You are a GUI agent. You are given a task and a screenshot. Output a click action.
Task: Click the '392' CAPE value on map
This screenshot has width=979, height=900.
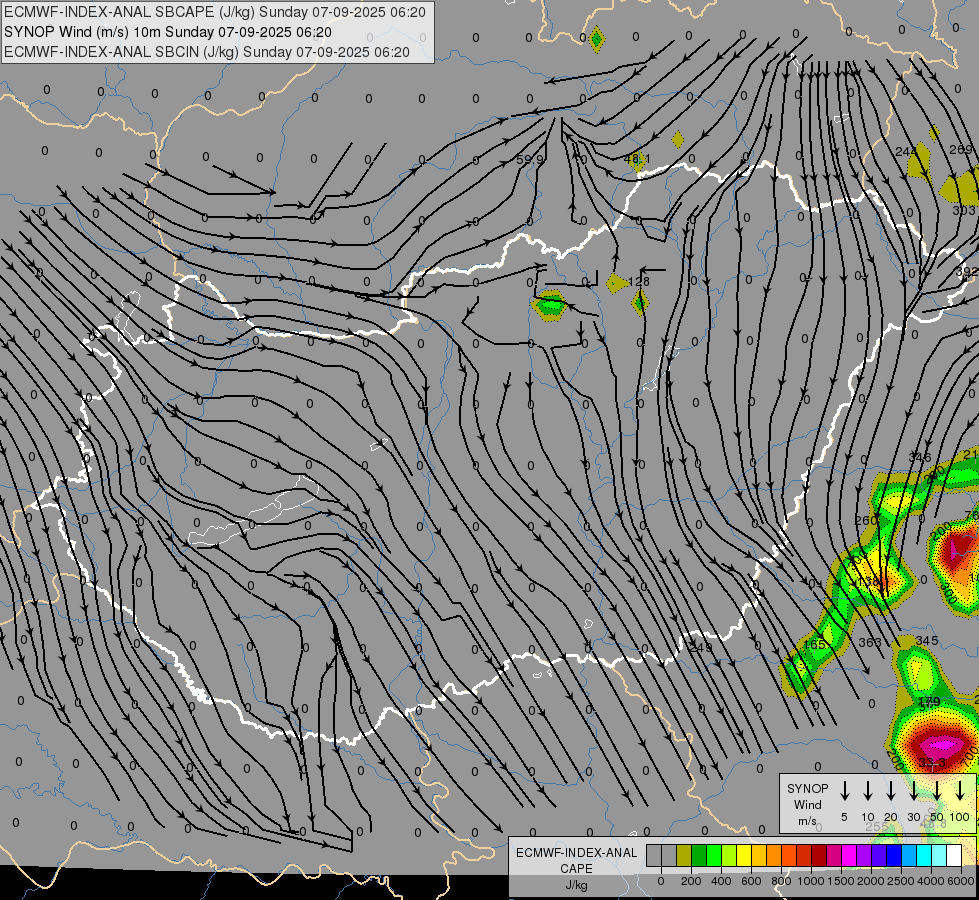click(x=967, y=272)
